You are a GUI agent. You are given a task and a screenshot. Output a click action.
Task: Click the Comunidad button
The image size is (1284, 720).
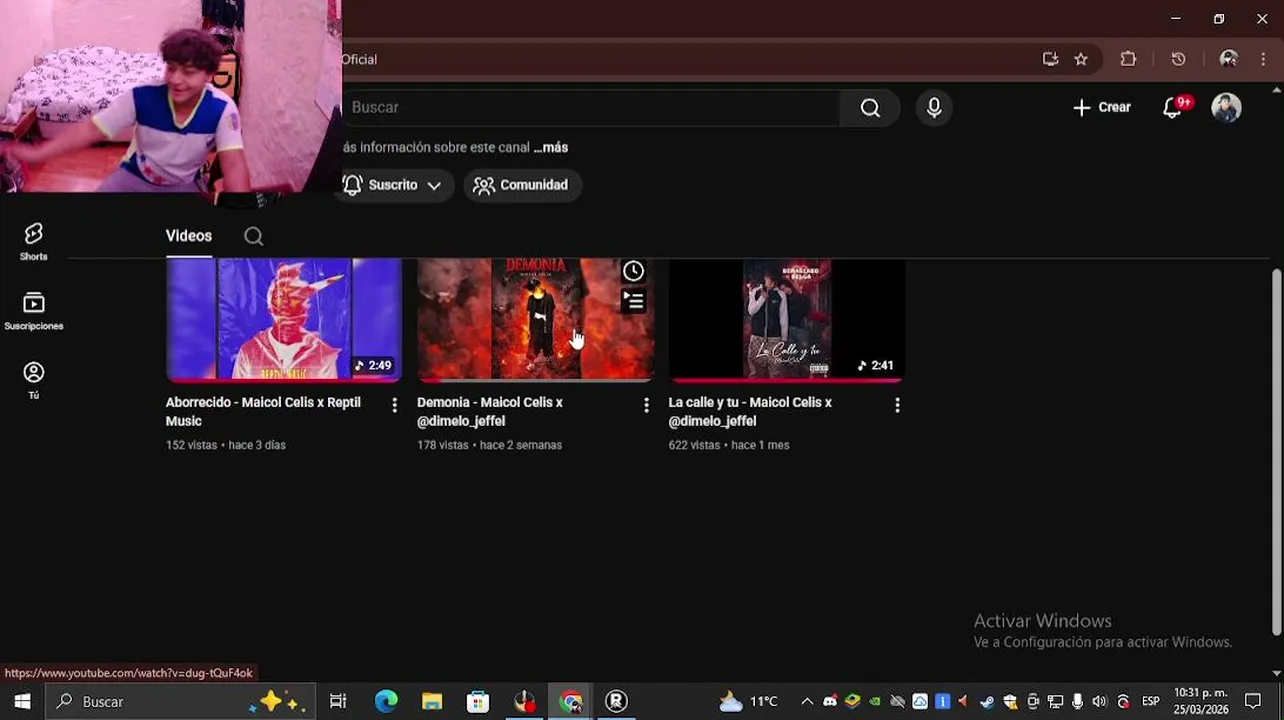[522, 185]
